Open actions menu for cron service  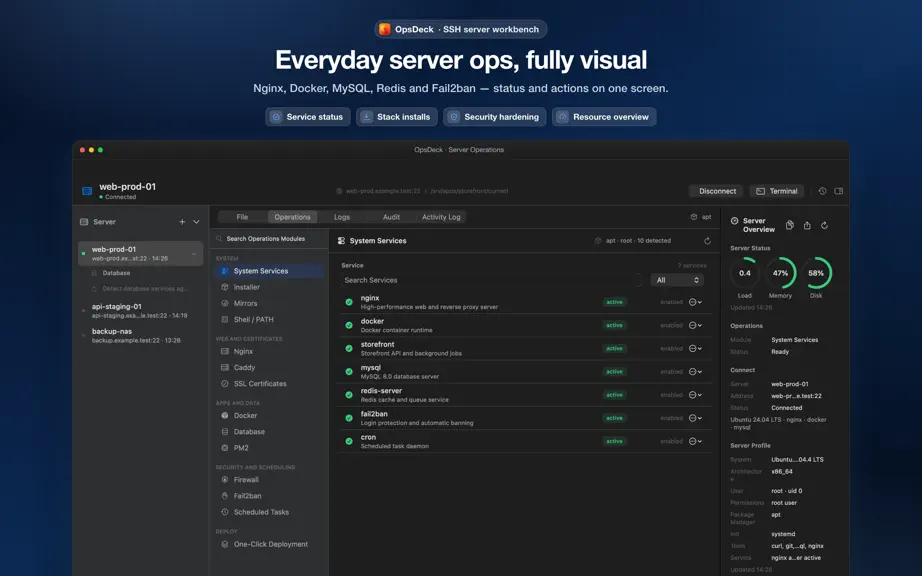[x=695, y=441]
